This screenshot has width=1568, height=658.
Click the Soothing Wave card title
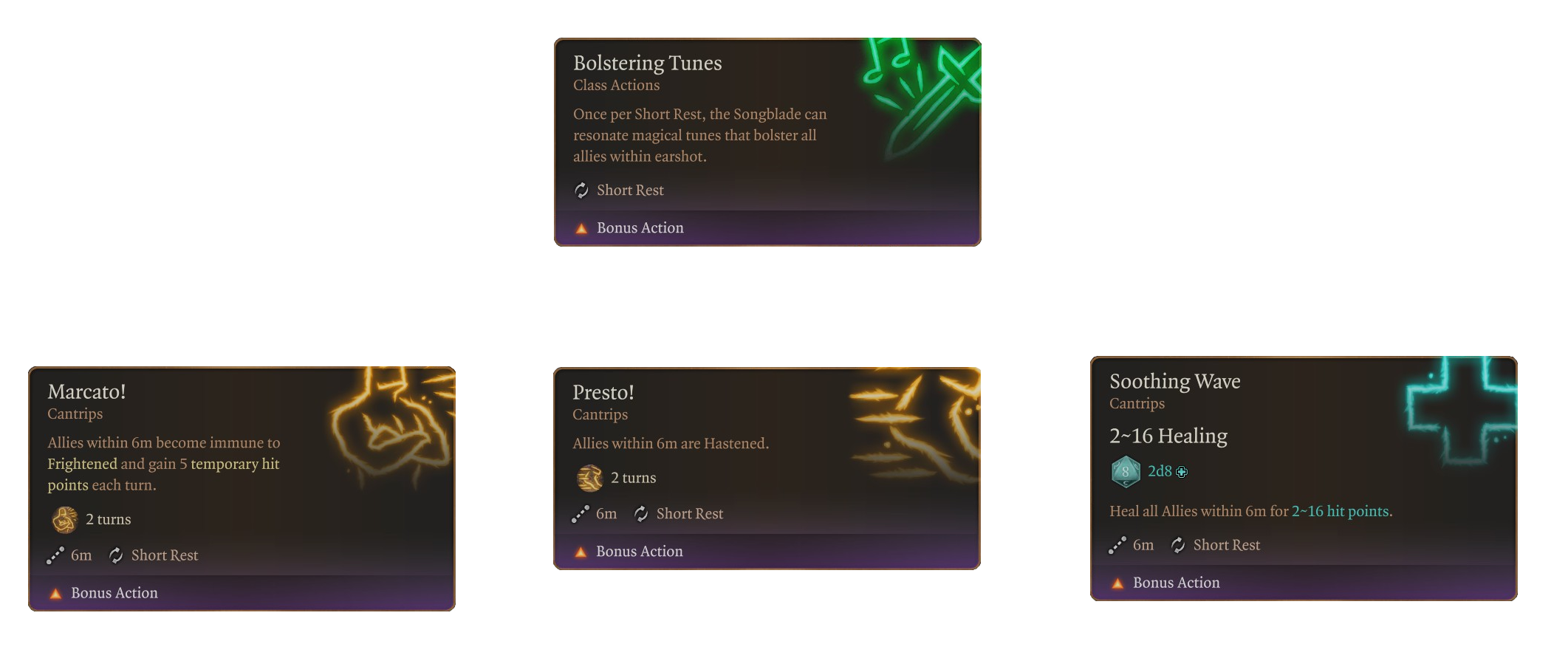point(1174,381)
